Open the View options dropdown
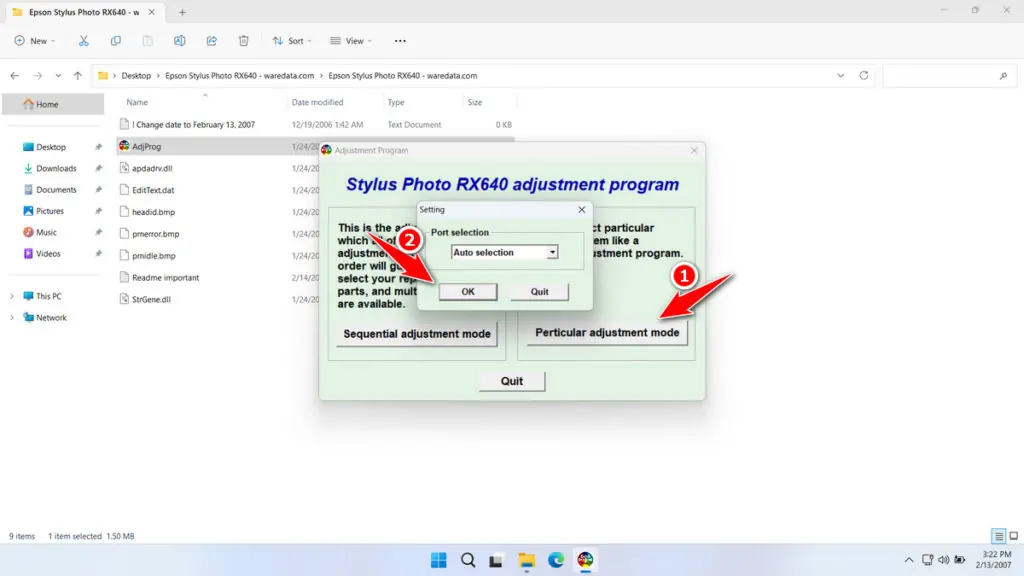Screen dimensions: 1024x576 [353, 41]
